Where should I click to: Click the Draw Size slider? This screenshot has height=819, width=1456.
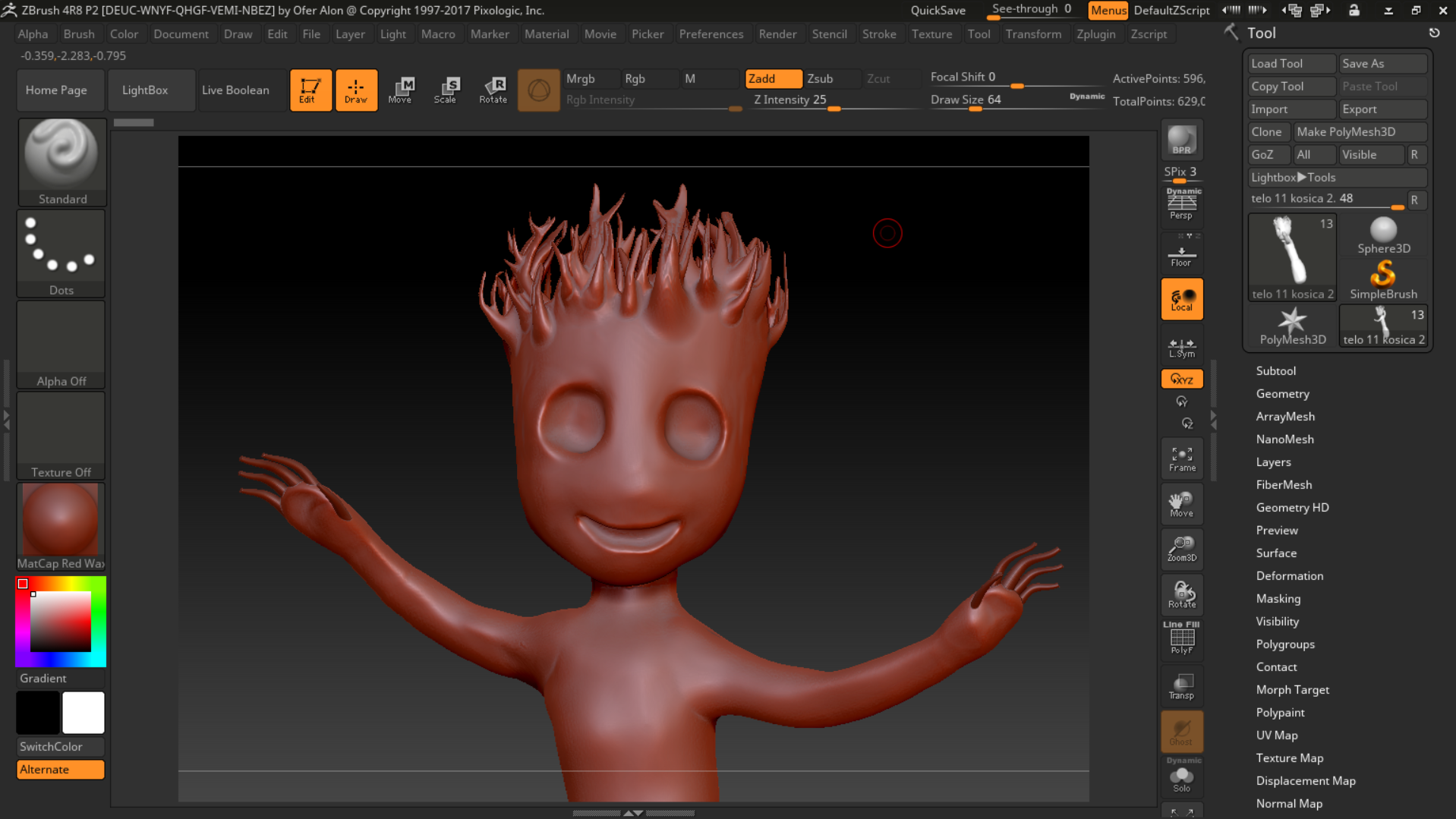click(x=1016, y=101)
